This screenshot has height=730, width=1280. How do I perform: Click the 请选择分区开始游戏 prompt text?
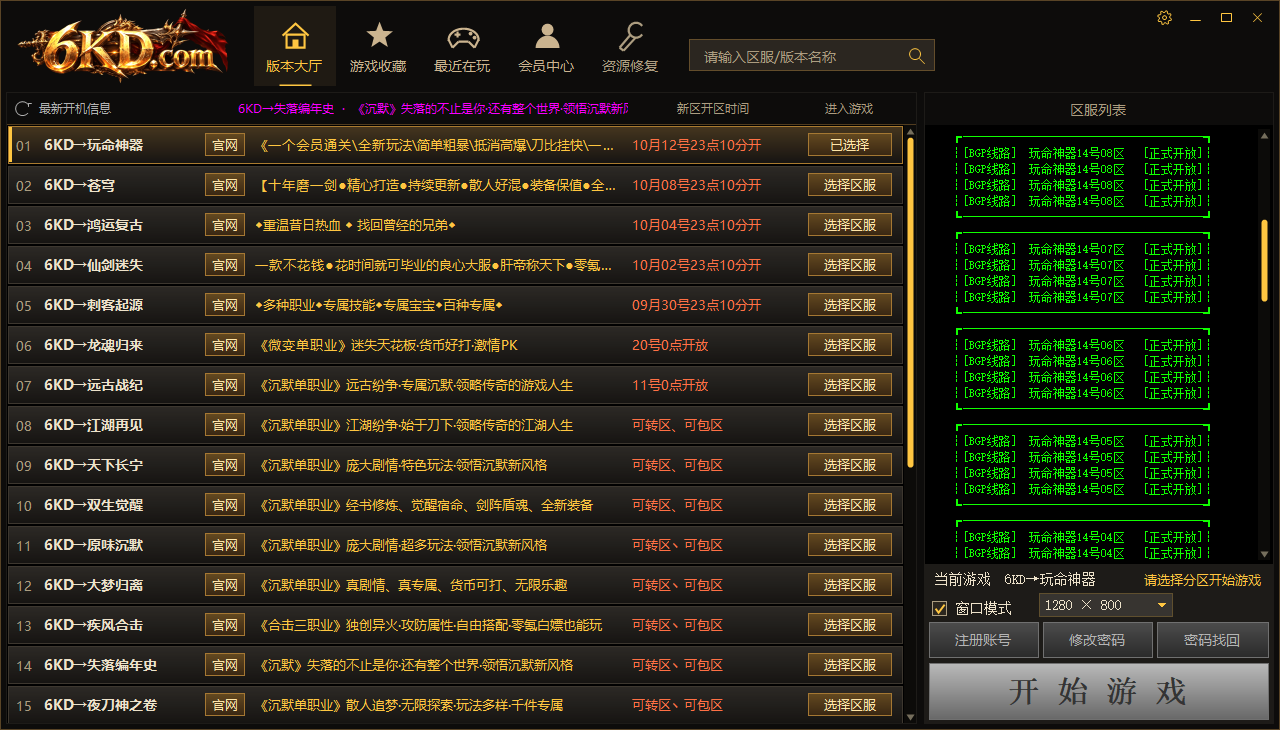[1203, 580]
